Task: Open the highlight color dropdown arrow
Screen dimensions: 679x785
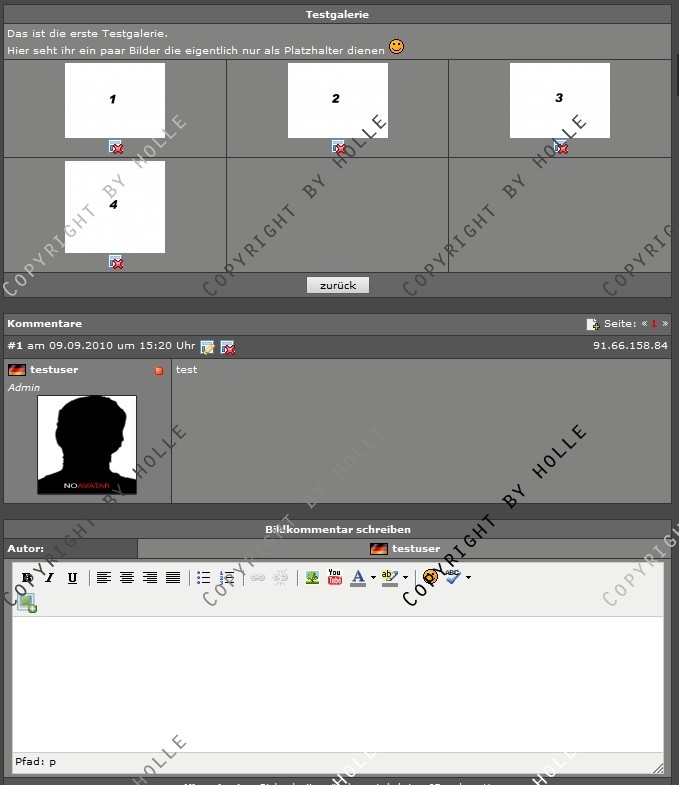Action: [405, 578]
